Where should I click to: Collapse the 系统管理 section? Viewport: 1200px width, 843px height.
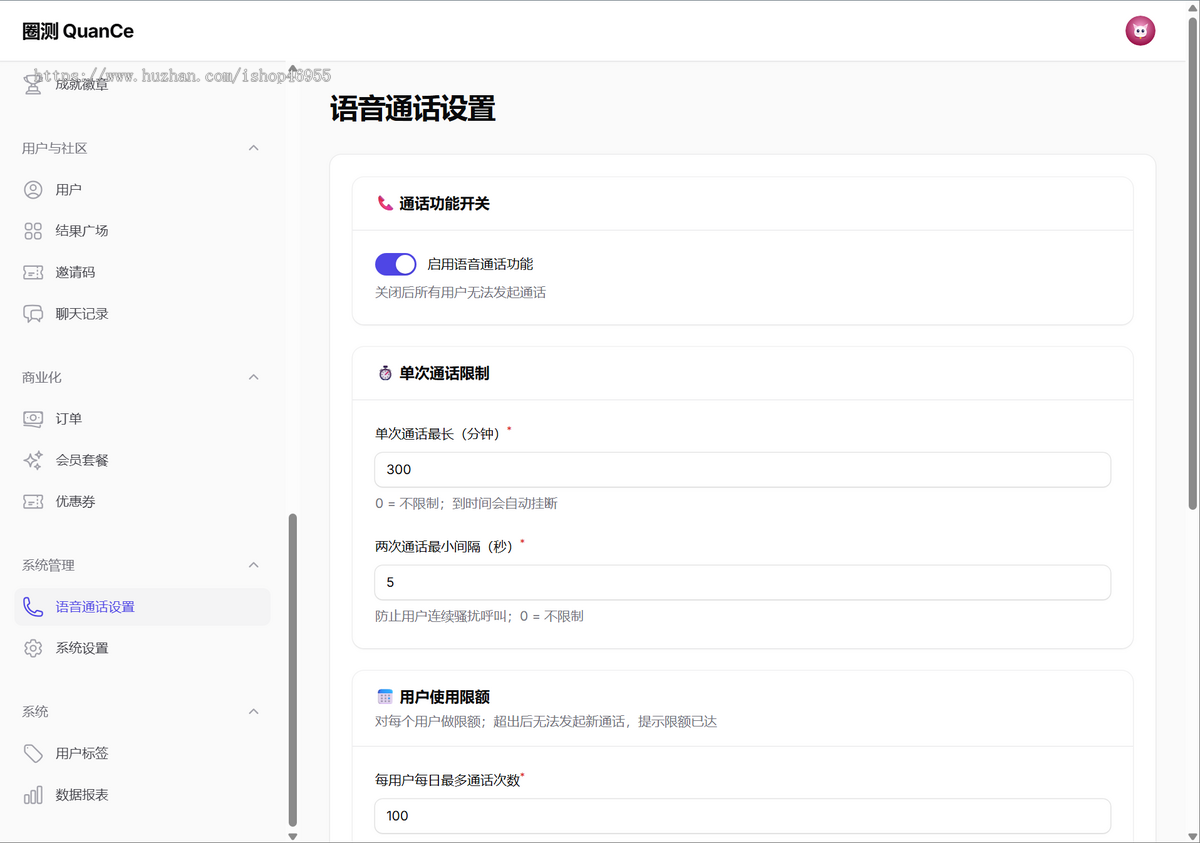click(254, 565)
